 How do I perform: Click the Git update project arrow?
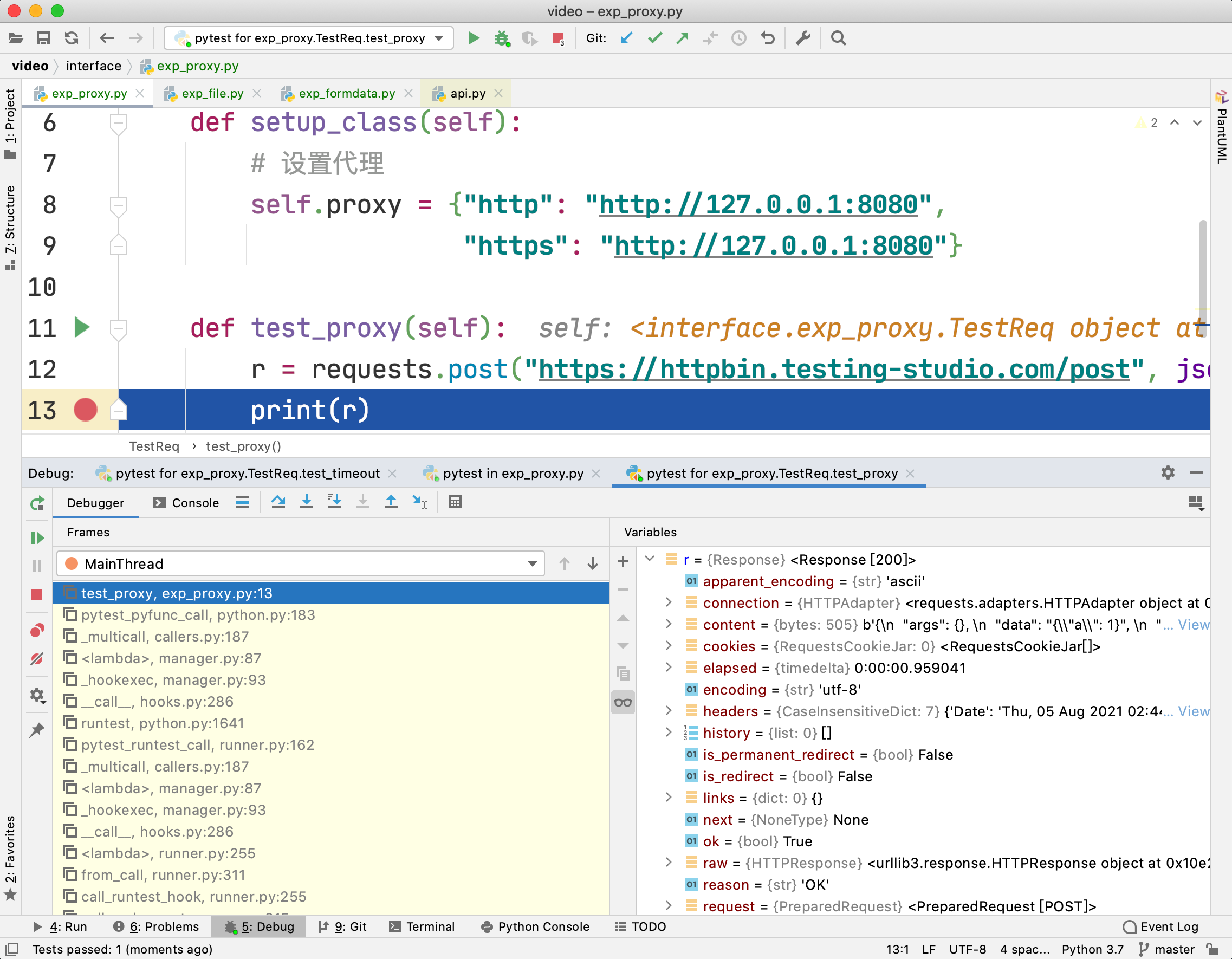(626, 38)
